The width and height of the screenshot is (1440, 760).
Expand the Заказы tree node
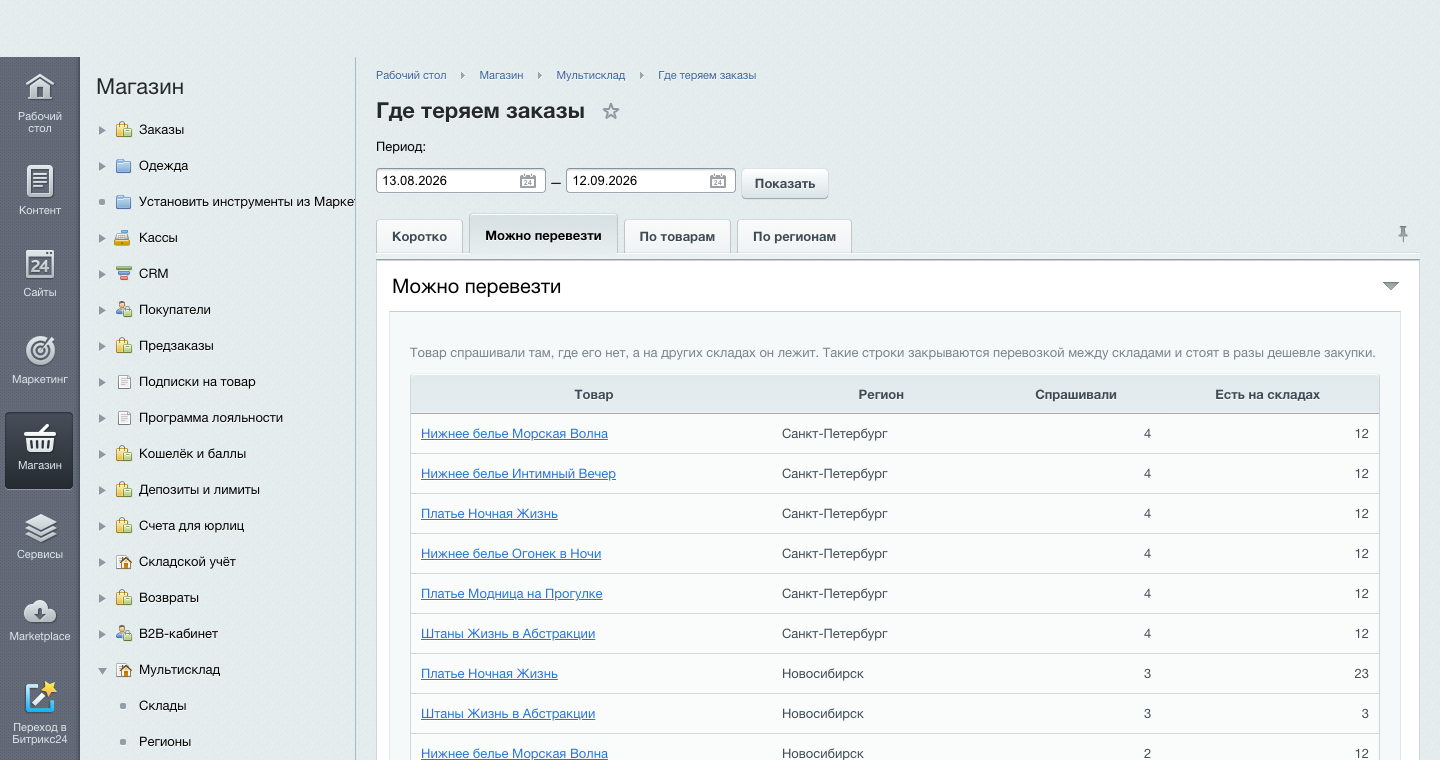(x=102, y=130)
